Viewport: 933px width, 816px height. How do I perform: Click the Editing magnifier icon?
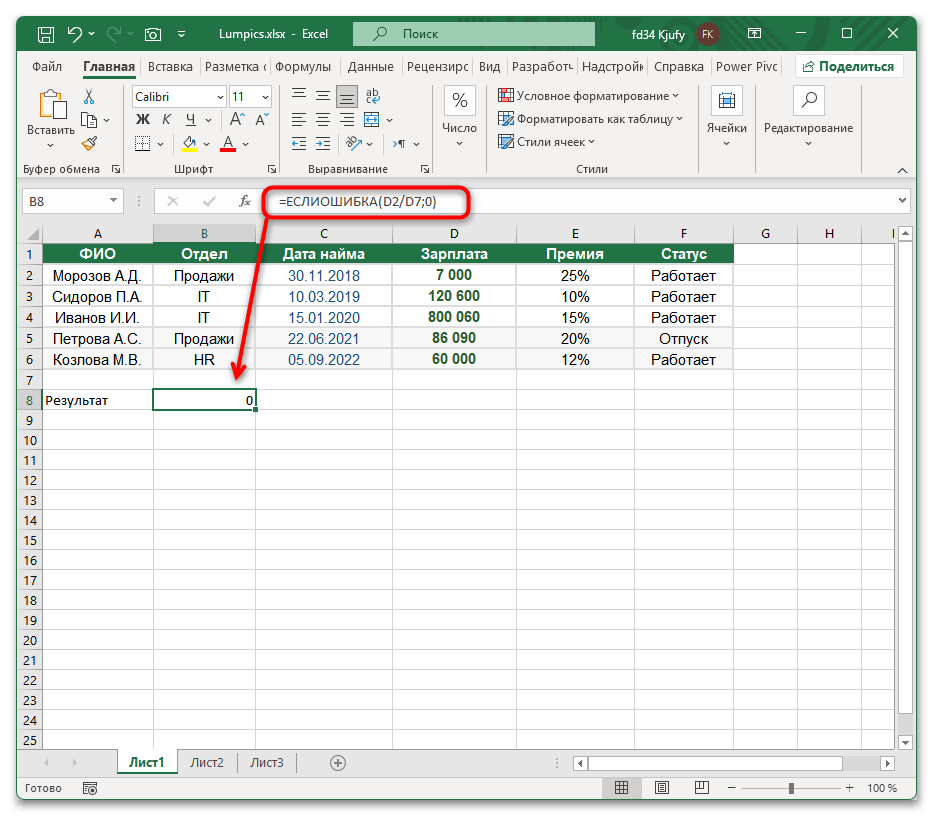click(809, 100)
